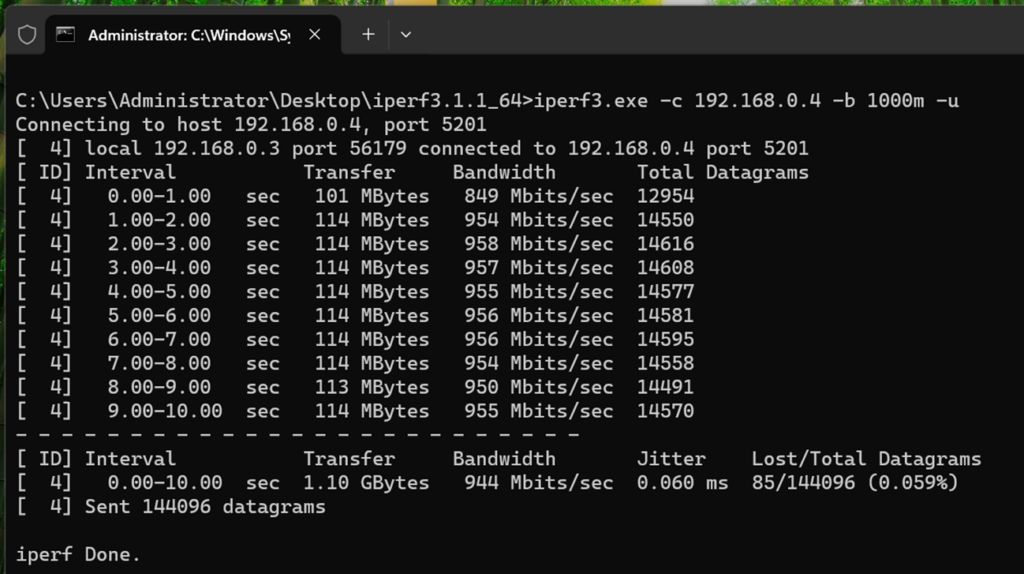The width and height of the screenshot is (1024, 574).
Task: Click the 0.00-1.00 interval row
Action: pyautogui.click(x=159, y=196)
